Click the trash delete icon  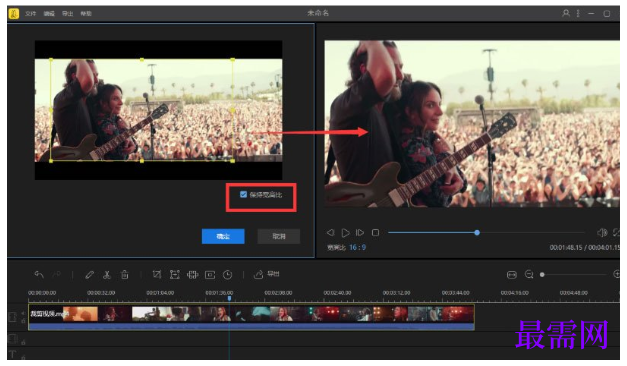[x=125, y=275]
